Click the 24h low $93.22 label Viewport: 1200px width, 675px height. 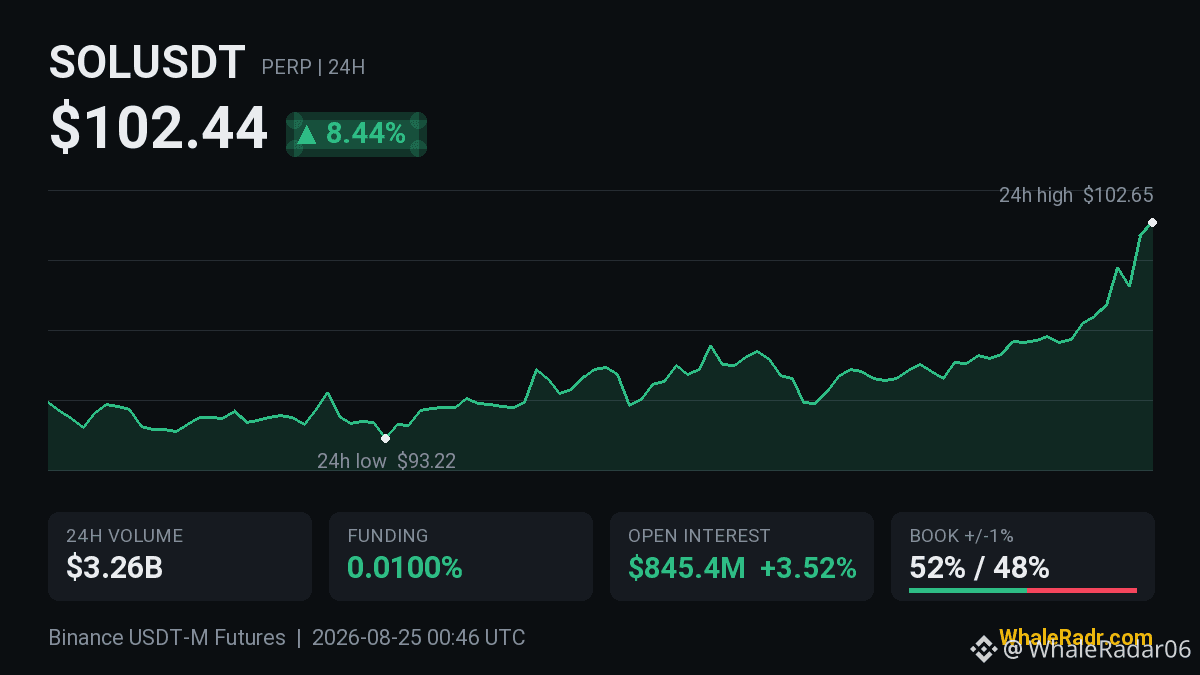tap(386, 461)
